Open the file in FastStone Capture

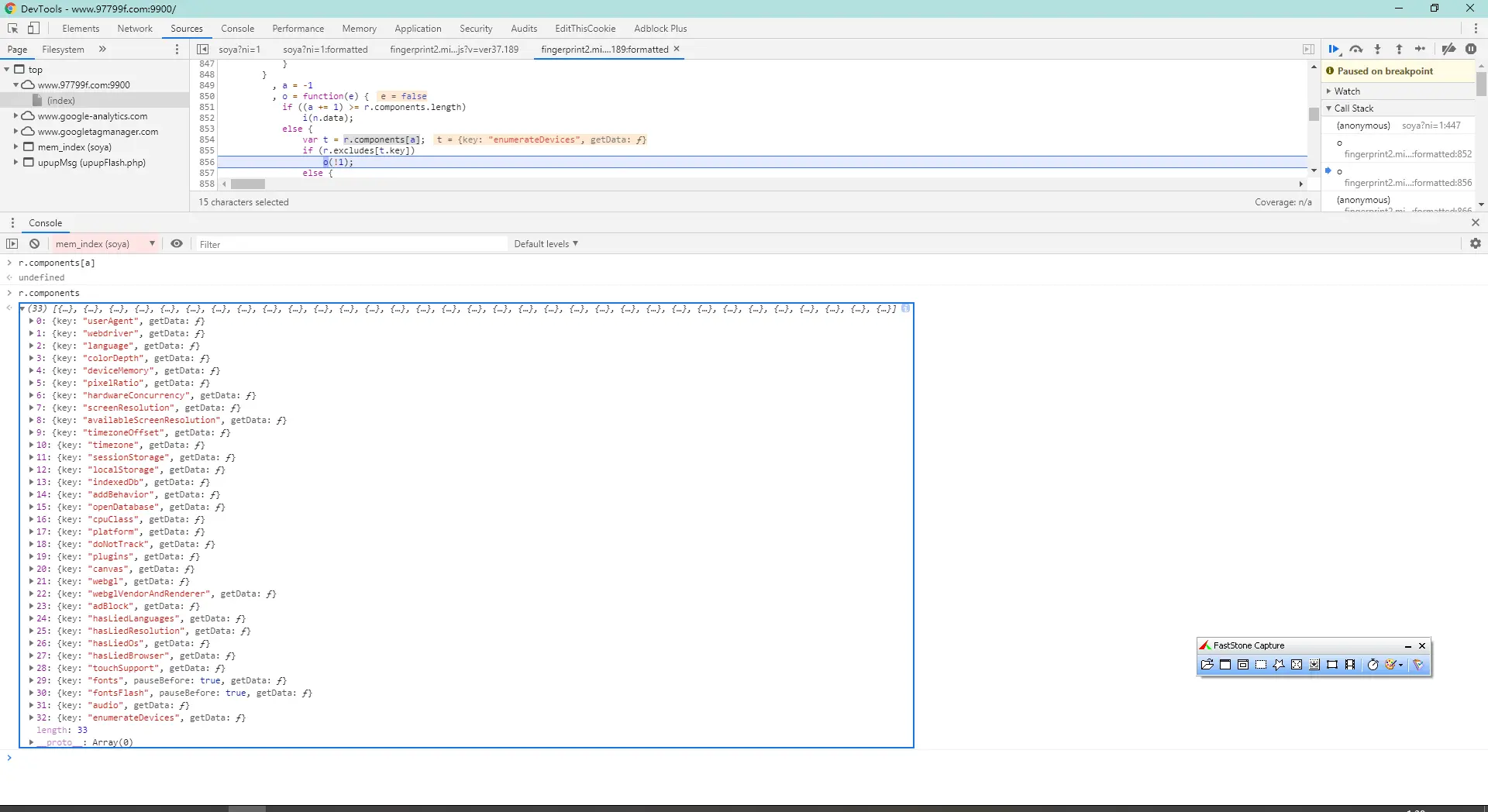1207,665
